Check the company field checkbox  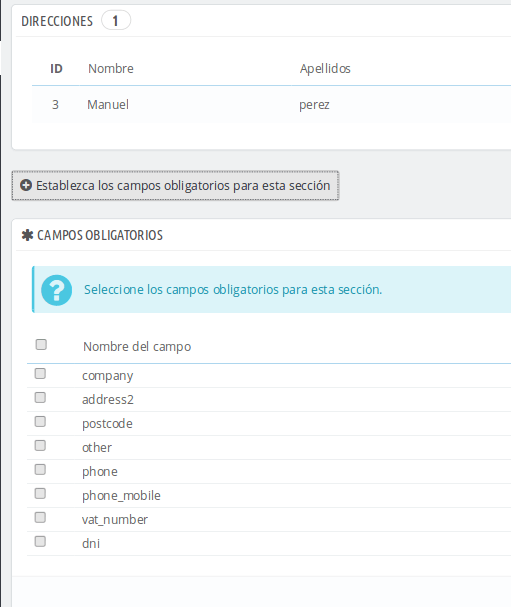click(x=40, y=374)
